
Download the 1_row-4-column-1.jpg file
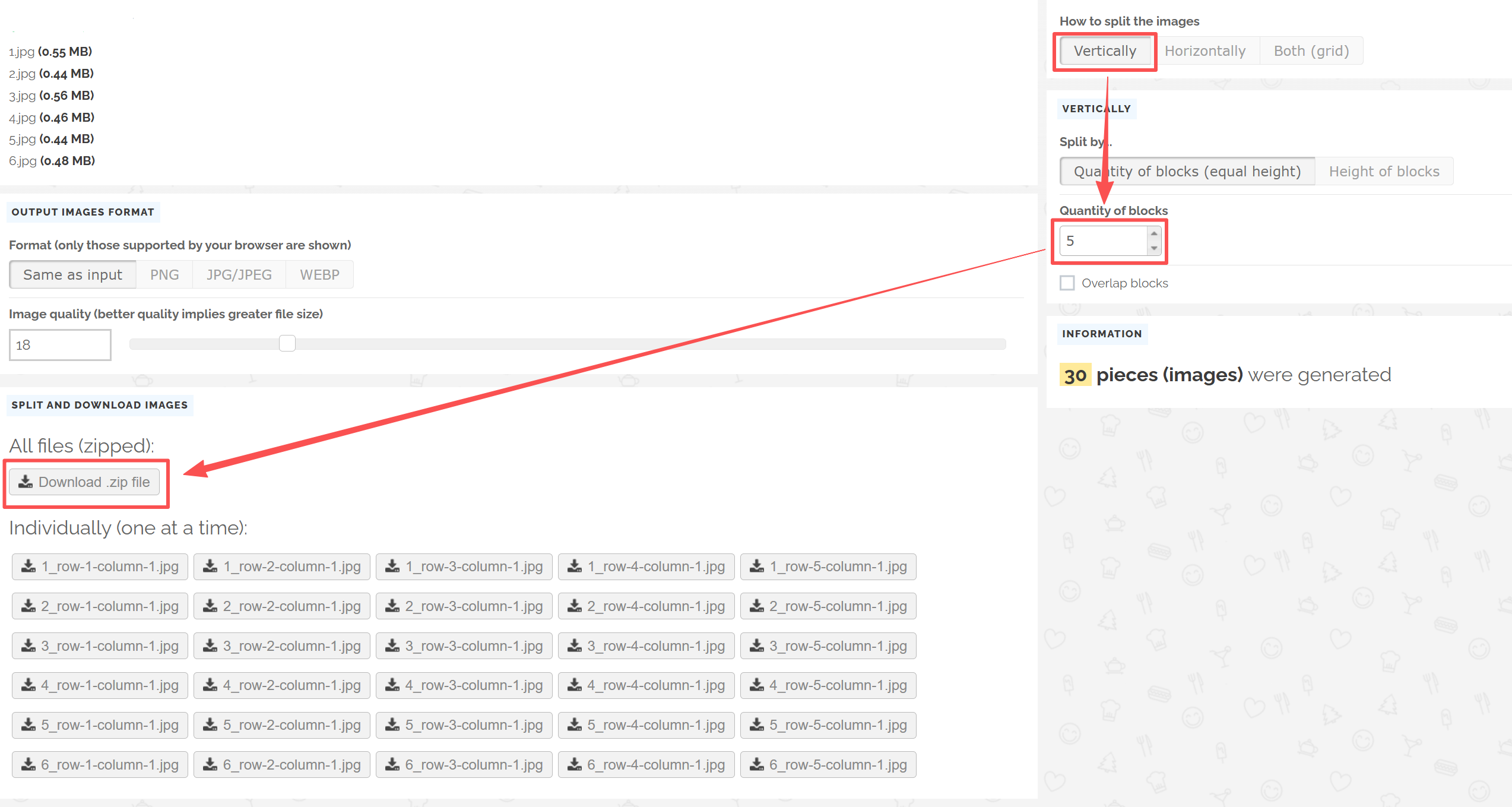coord(646,567)
